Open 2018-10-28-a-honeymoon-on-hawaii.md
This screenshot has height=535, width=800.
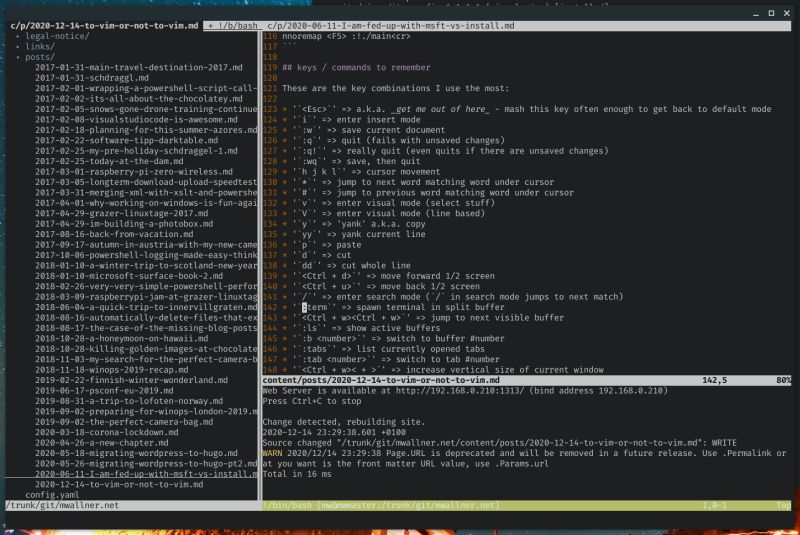pyautogui.click(x=121, y=339)
